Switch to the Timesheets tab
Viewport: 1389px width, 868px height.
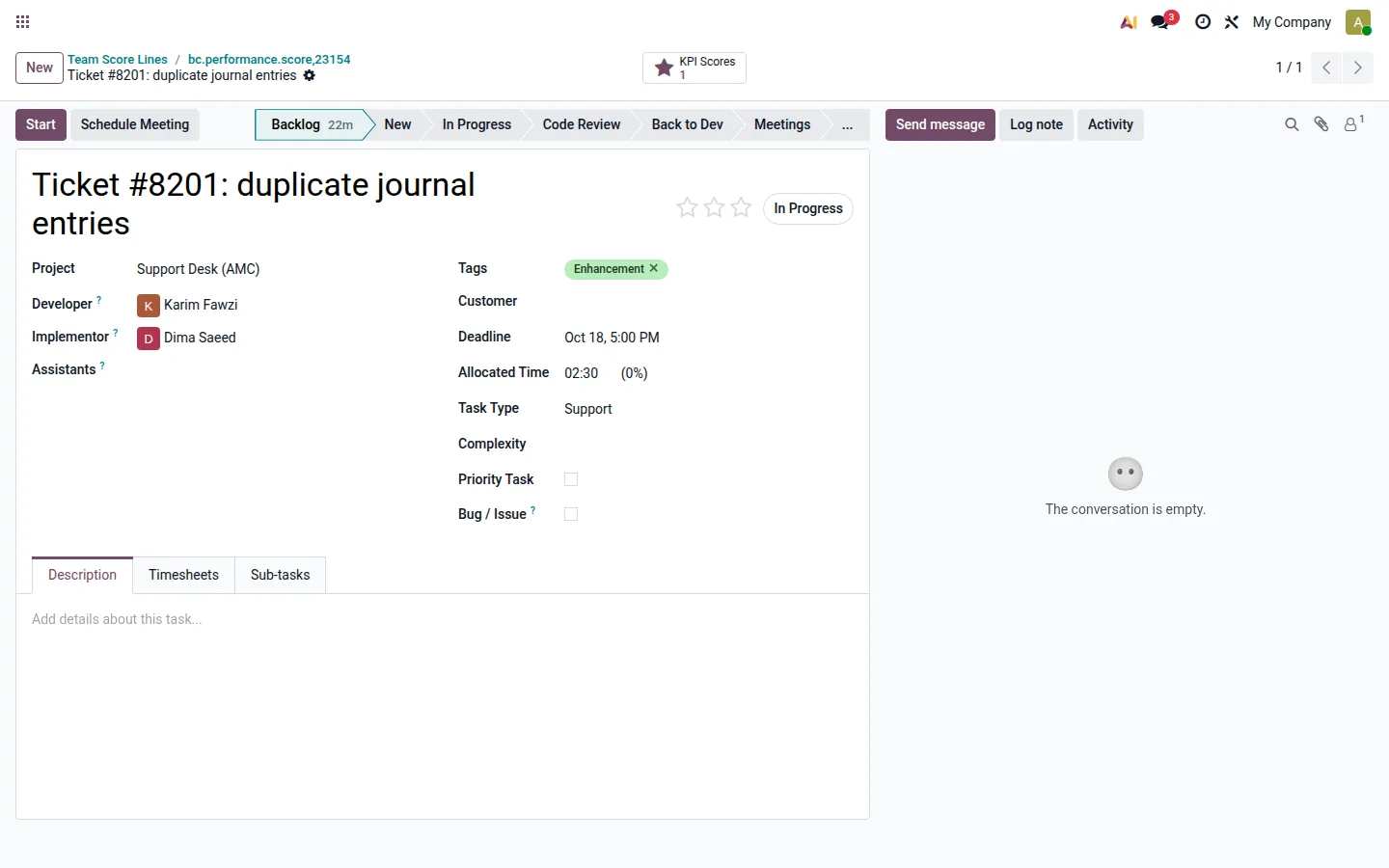[x=183, y=575]
